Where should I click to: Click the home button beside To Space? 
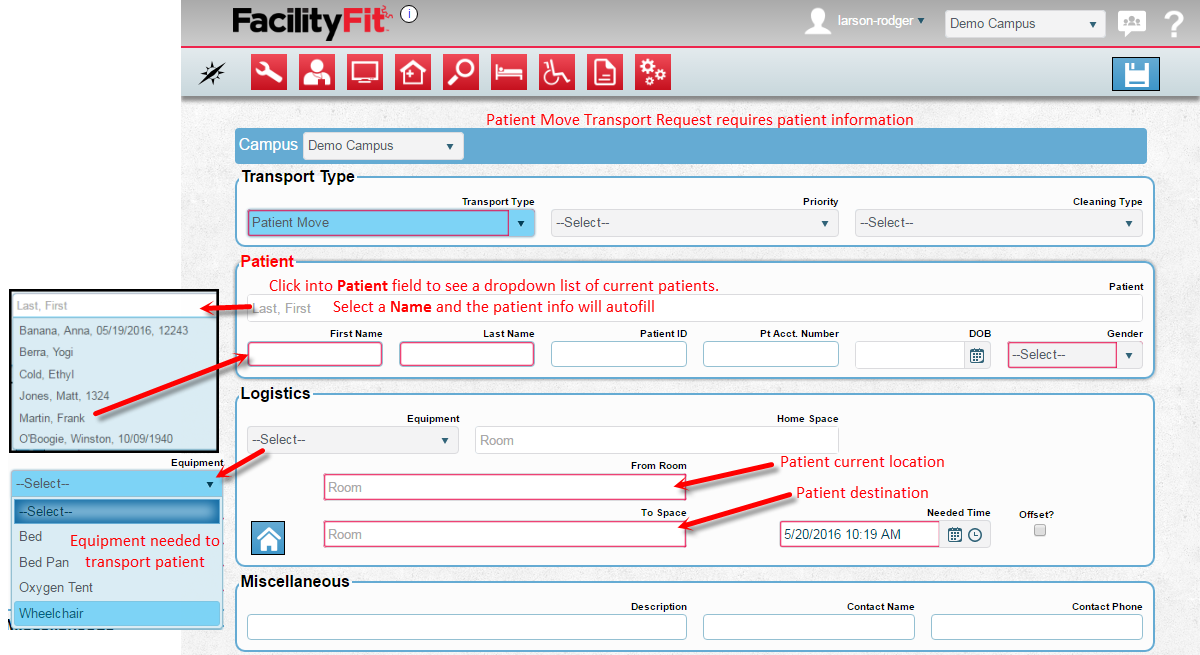tap(270, 538)
